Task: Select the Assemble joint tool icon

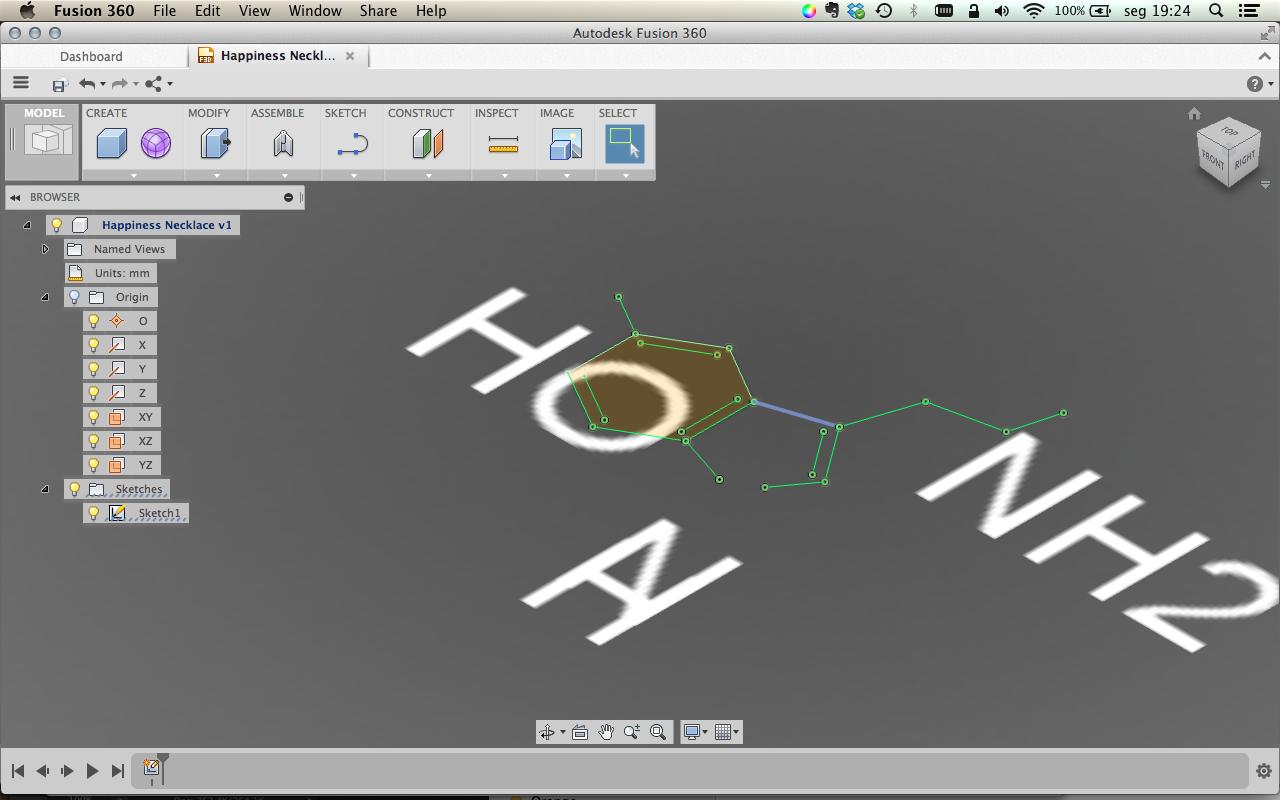Action: (283, 144)
